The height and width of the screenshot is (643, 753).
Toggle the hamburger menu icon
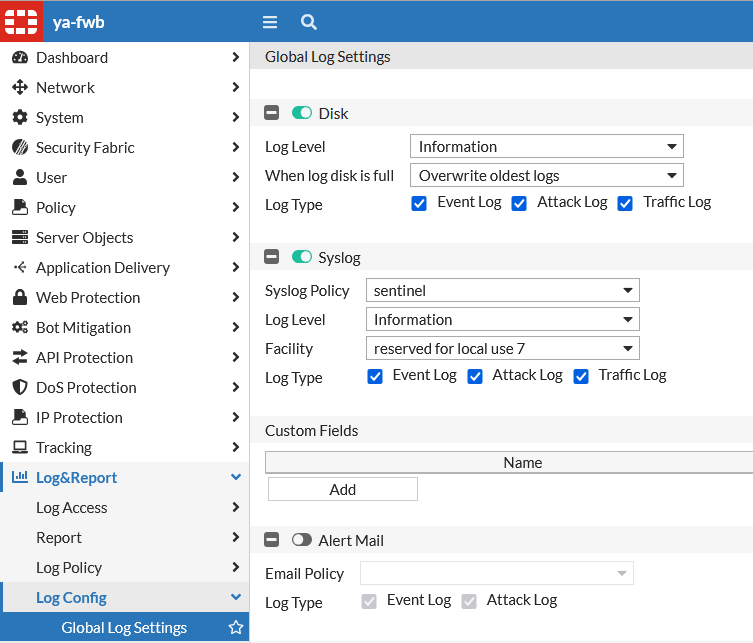[269, 22]
